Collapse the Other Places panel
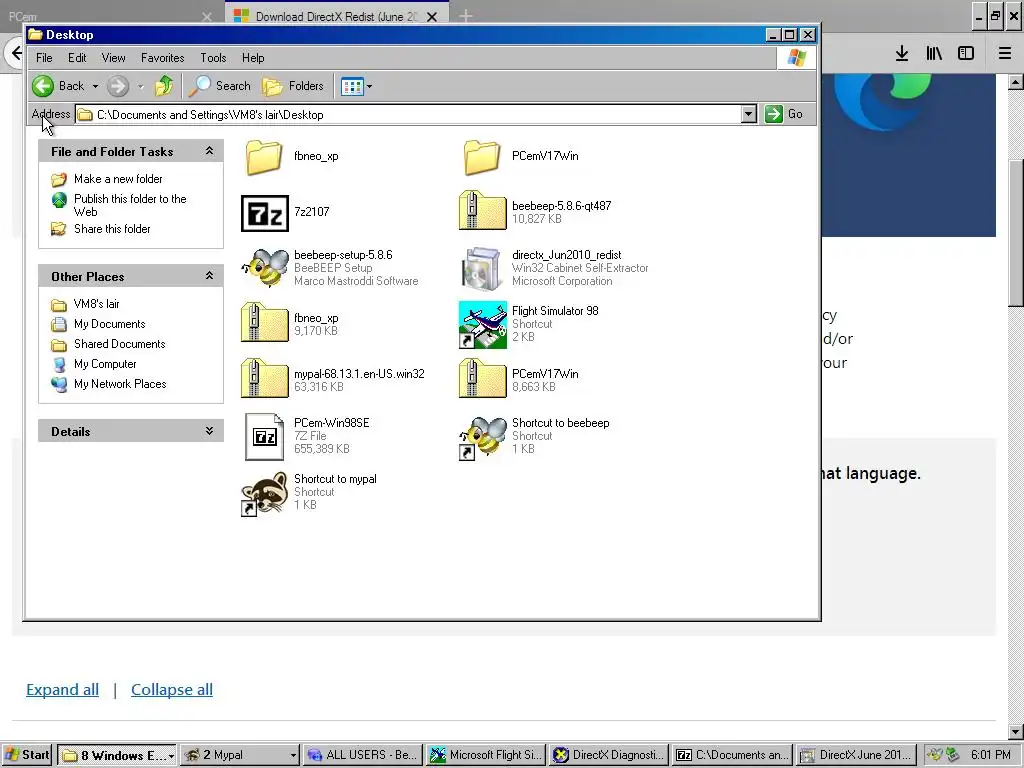 (x=209, y=276)
